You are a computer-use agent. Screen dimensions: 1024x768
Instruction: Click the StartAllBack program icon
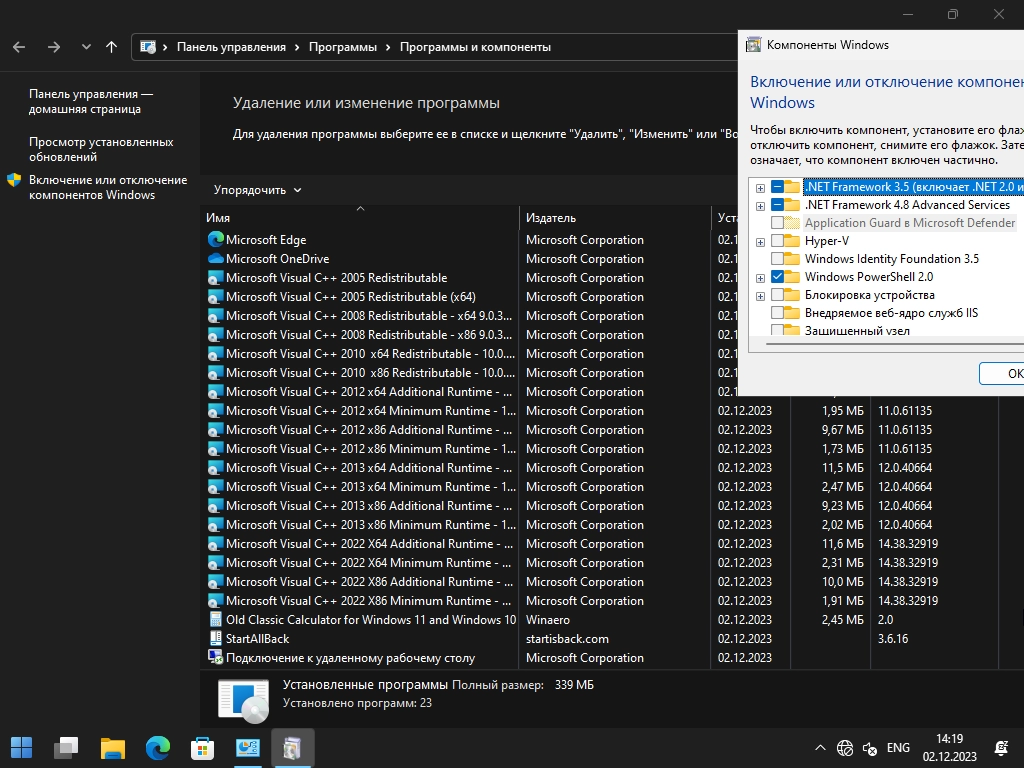[x=215, y=639]
